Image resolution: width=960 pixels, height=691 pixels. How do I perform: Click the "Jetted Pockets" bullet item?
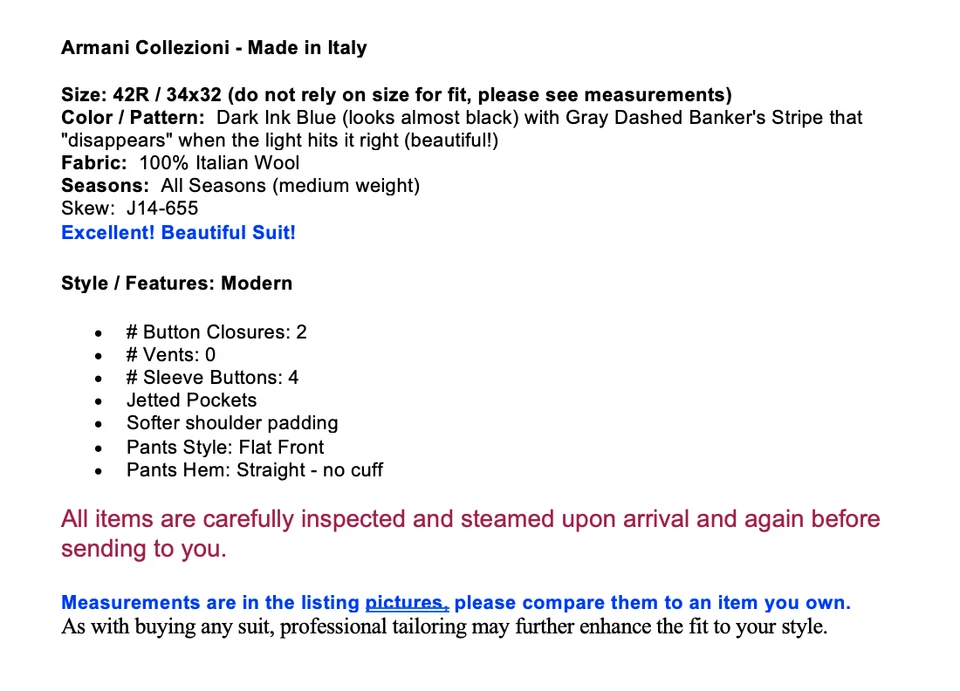(191, 400)
